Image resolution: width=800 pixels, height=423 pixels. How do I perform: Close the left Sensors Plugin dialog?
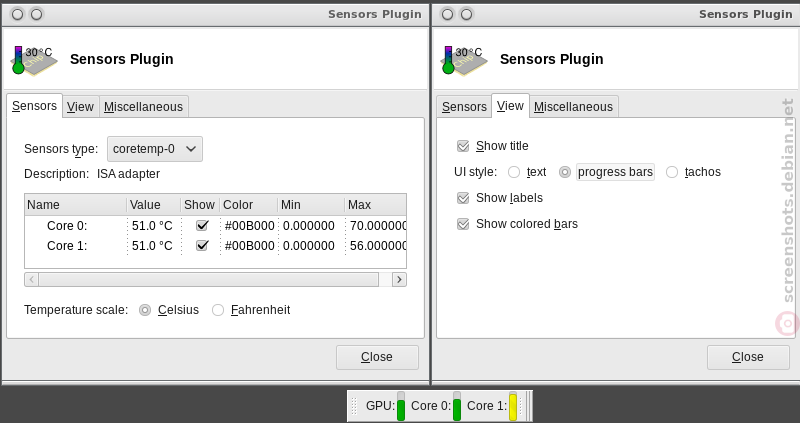click(377, 357)
